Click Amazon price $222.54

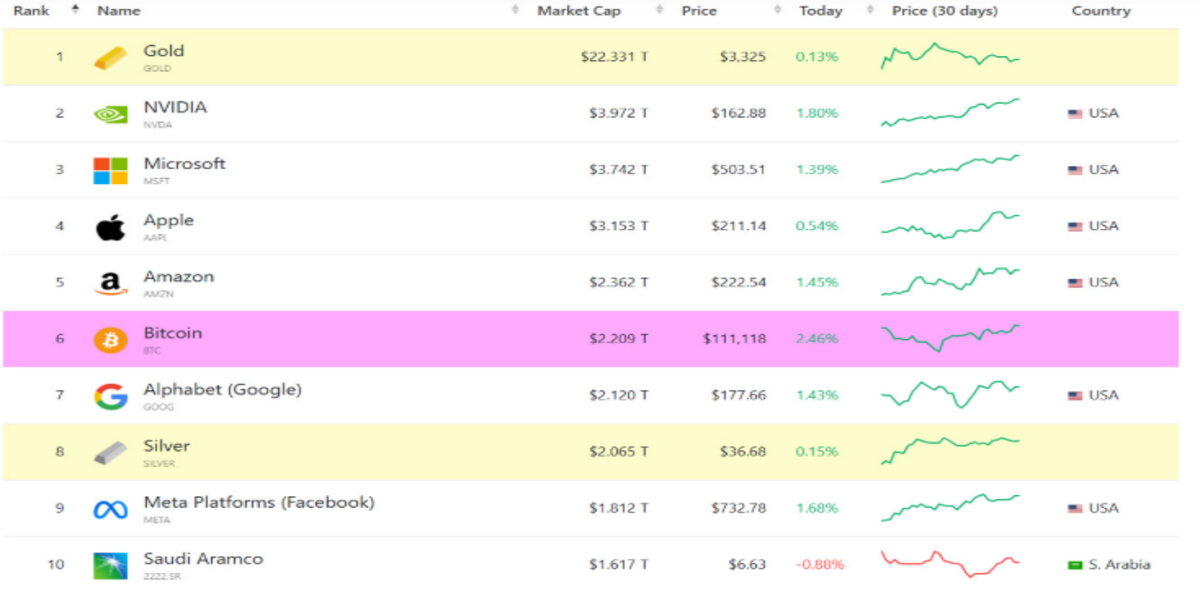coord(739,283)
